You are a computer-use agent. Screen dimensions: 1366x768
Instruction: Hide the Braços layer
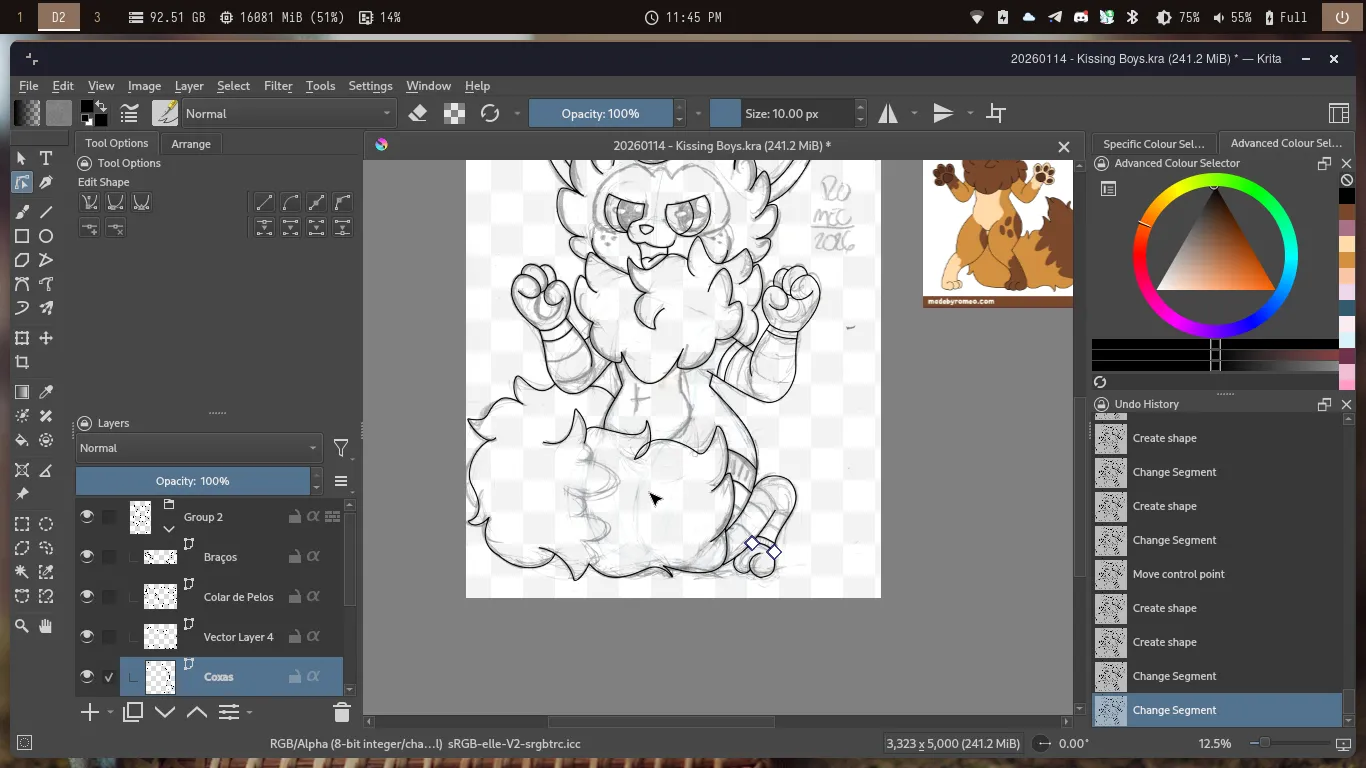87,557
